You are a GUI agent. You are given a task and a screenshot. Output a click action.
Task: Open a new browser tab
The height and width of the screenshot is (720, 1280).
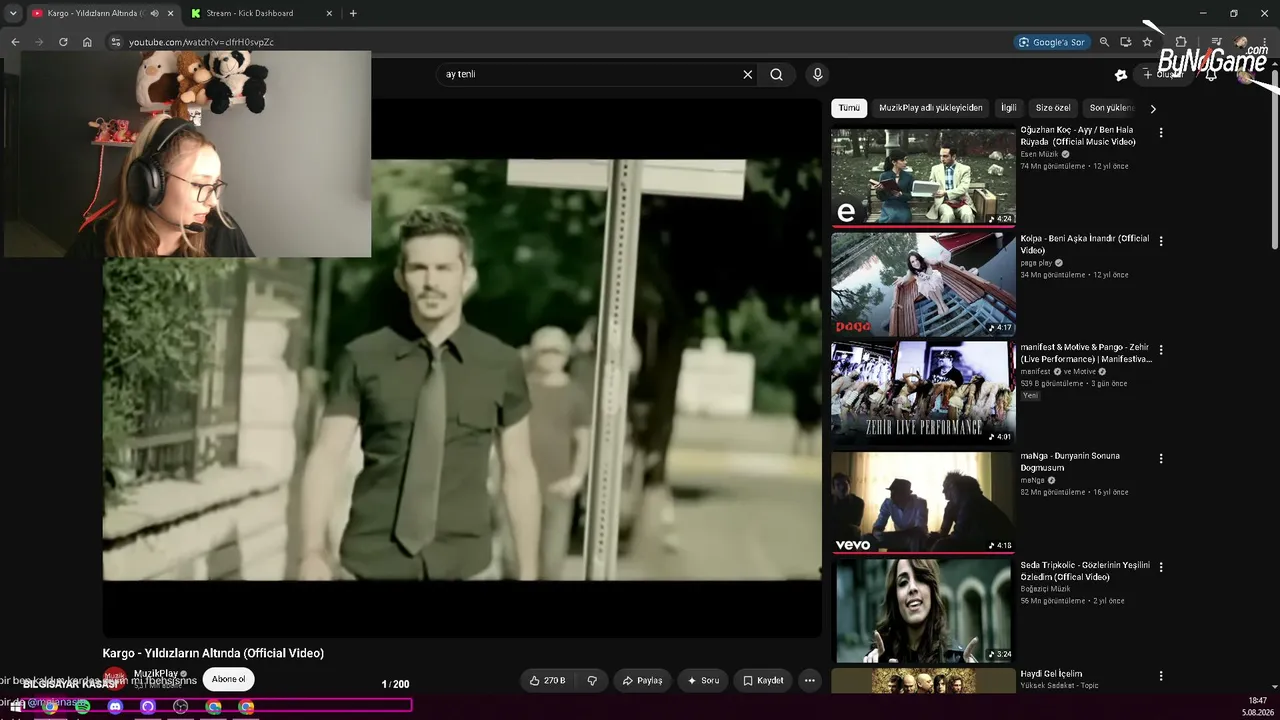pyautogui.click(x=353, y=13)
